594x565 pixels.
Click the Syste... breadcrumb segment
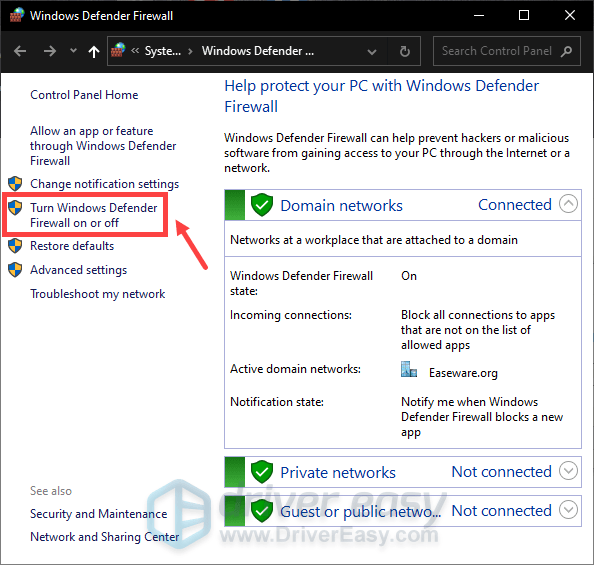tap(163, 51)
